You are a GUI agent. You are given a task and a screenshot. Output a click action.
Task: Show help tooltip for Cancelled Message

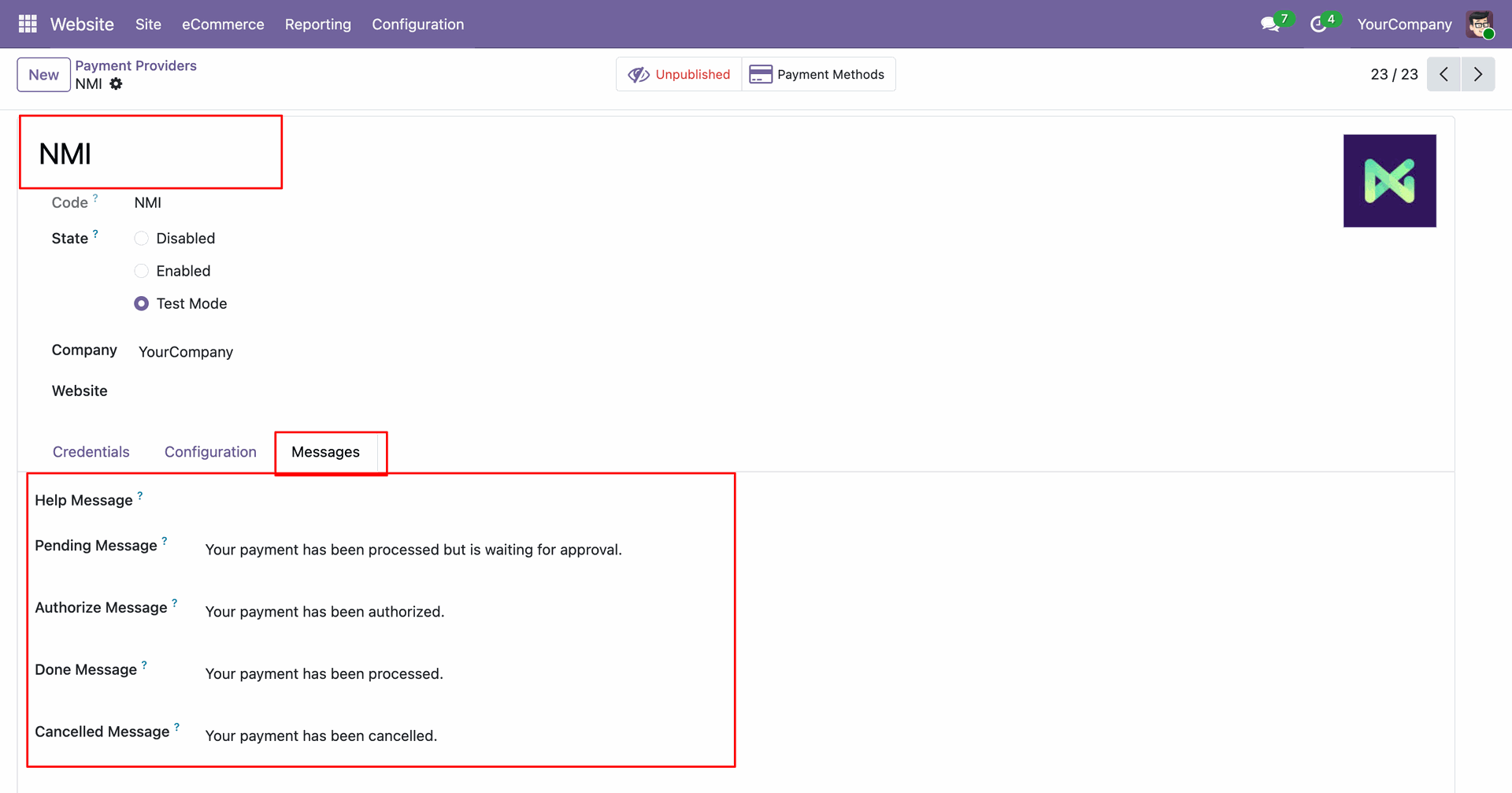coord(177,728)
